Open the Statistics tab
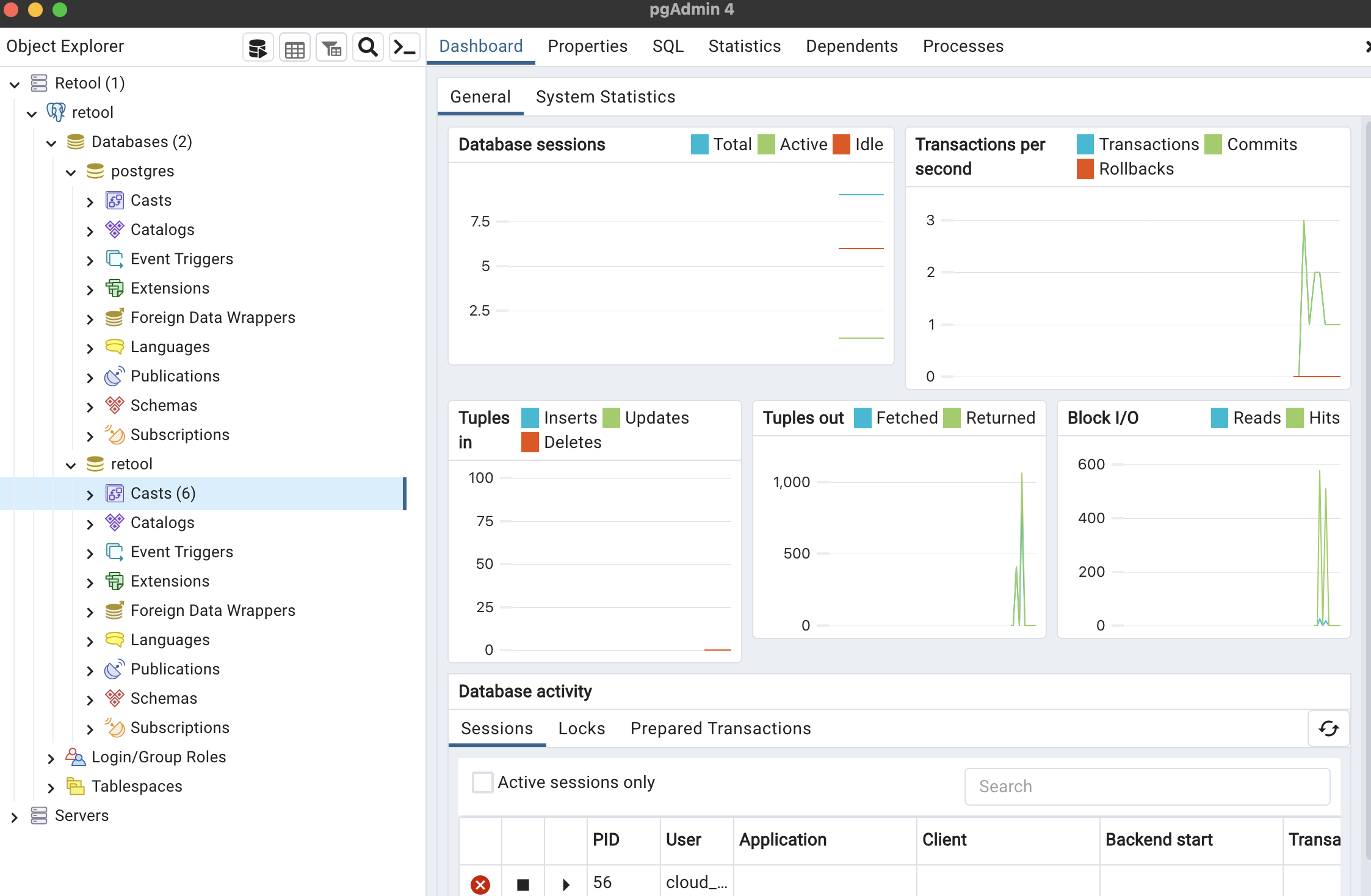This screenshot has height=896, width=1371. point(745,46)
